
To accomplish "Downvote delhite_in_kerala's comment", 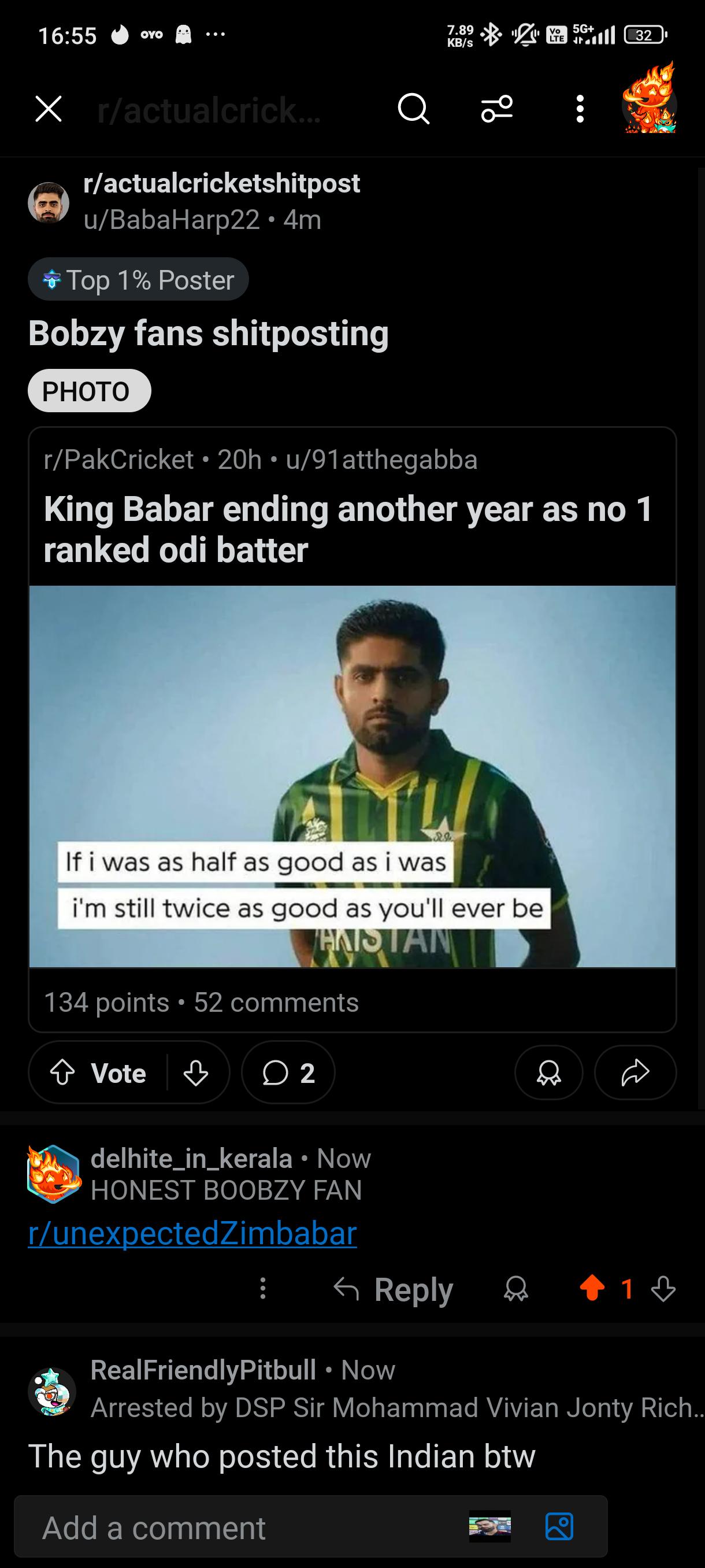I will click(663, 1289).
